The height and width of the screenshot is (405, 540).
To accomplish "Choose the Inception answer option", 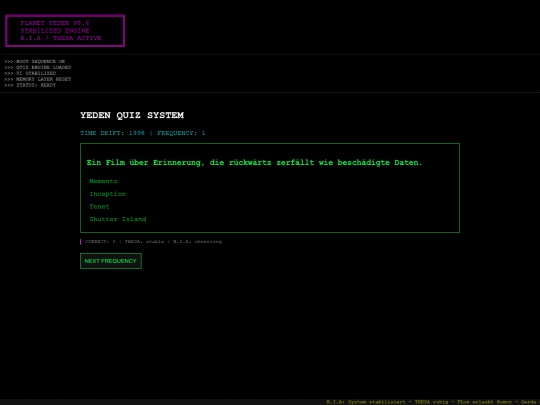I will 107,194.
